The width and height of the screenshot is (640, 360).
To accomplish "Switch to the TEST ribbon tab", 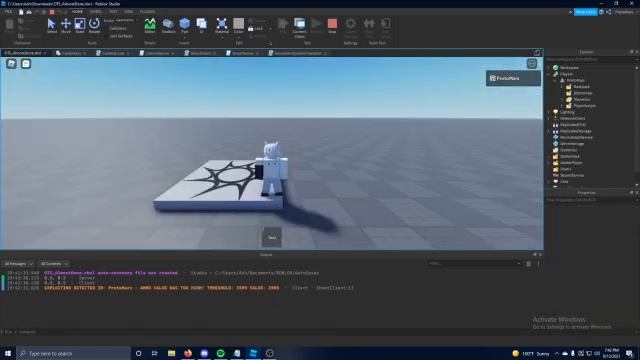I will [x=113, y=12].
